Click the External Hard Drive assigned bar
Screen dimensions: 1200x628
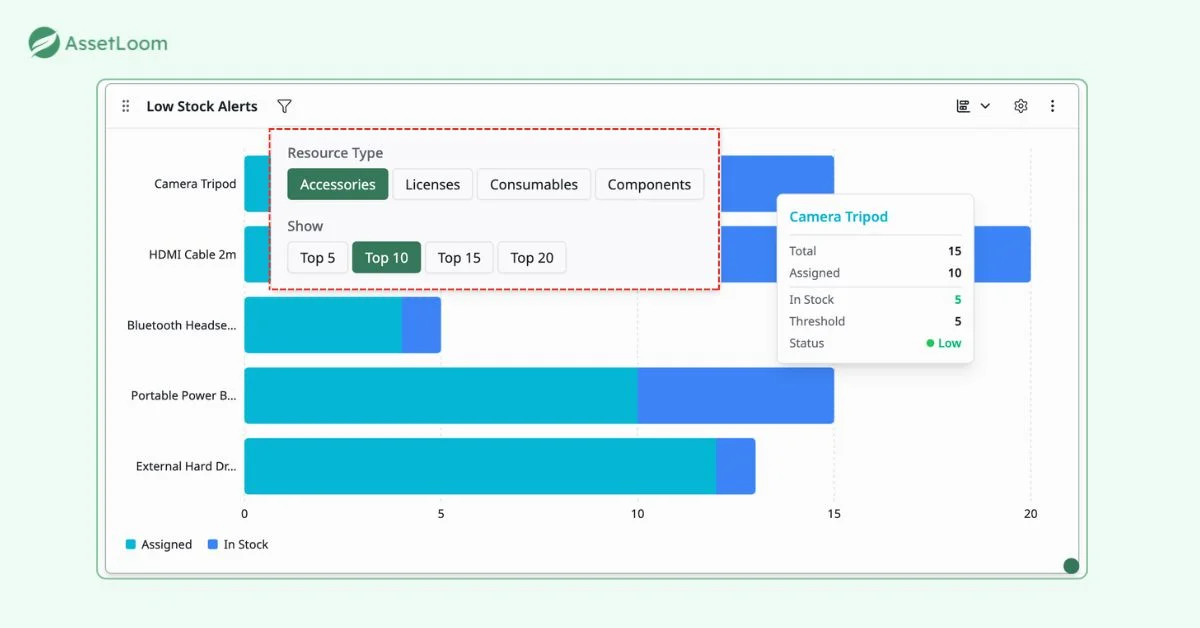[480, 466]
